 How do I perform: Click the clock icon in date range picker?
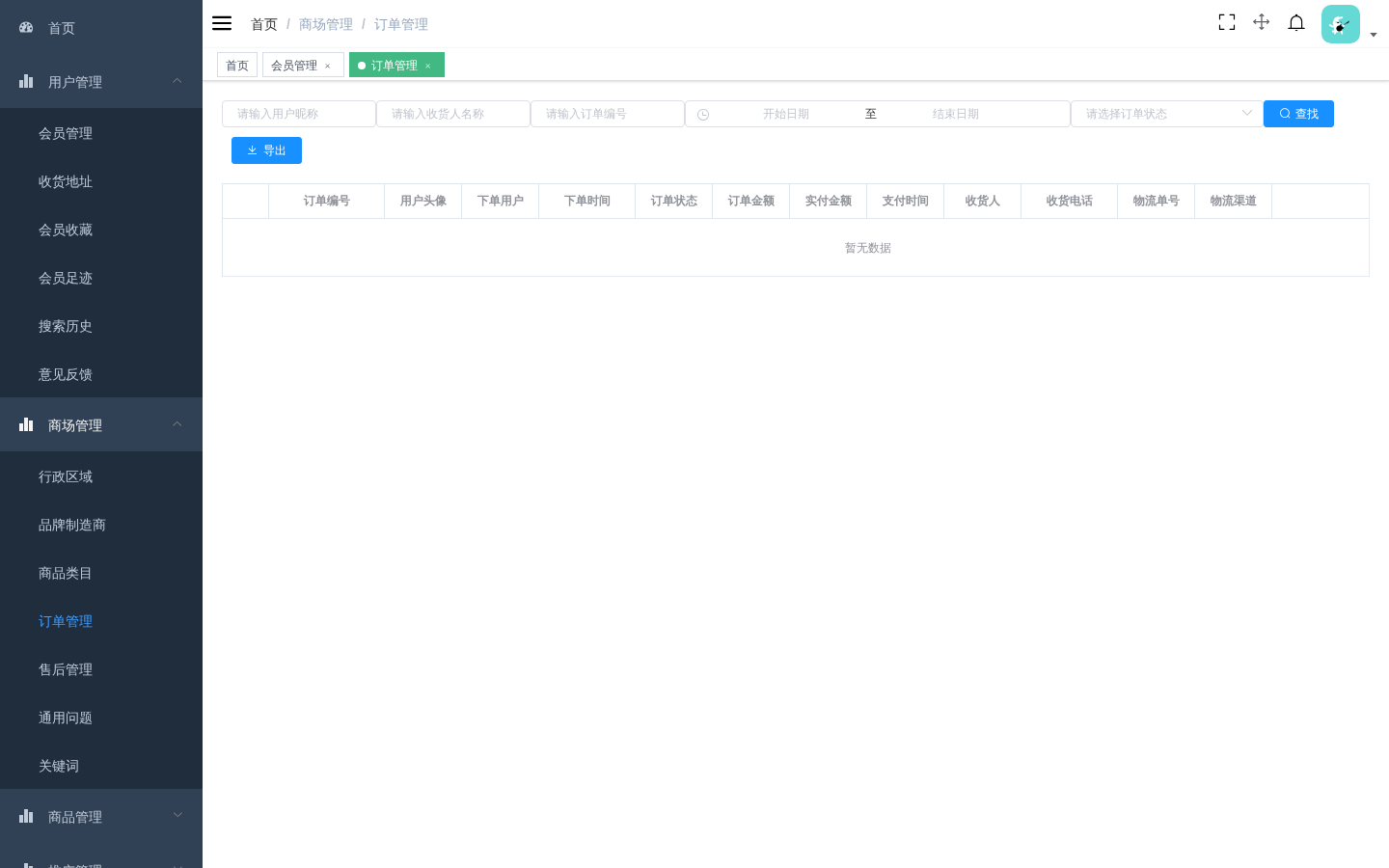pyautogui.click(x=703, y=114)
